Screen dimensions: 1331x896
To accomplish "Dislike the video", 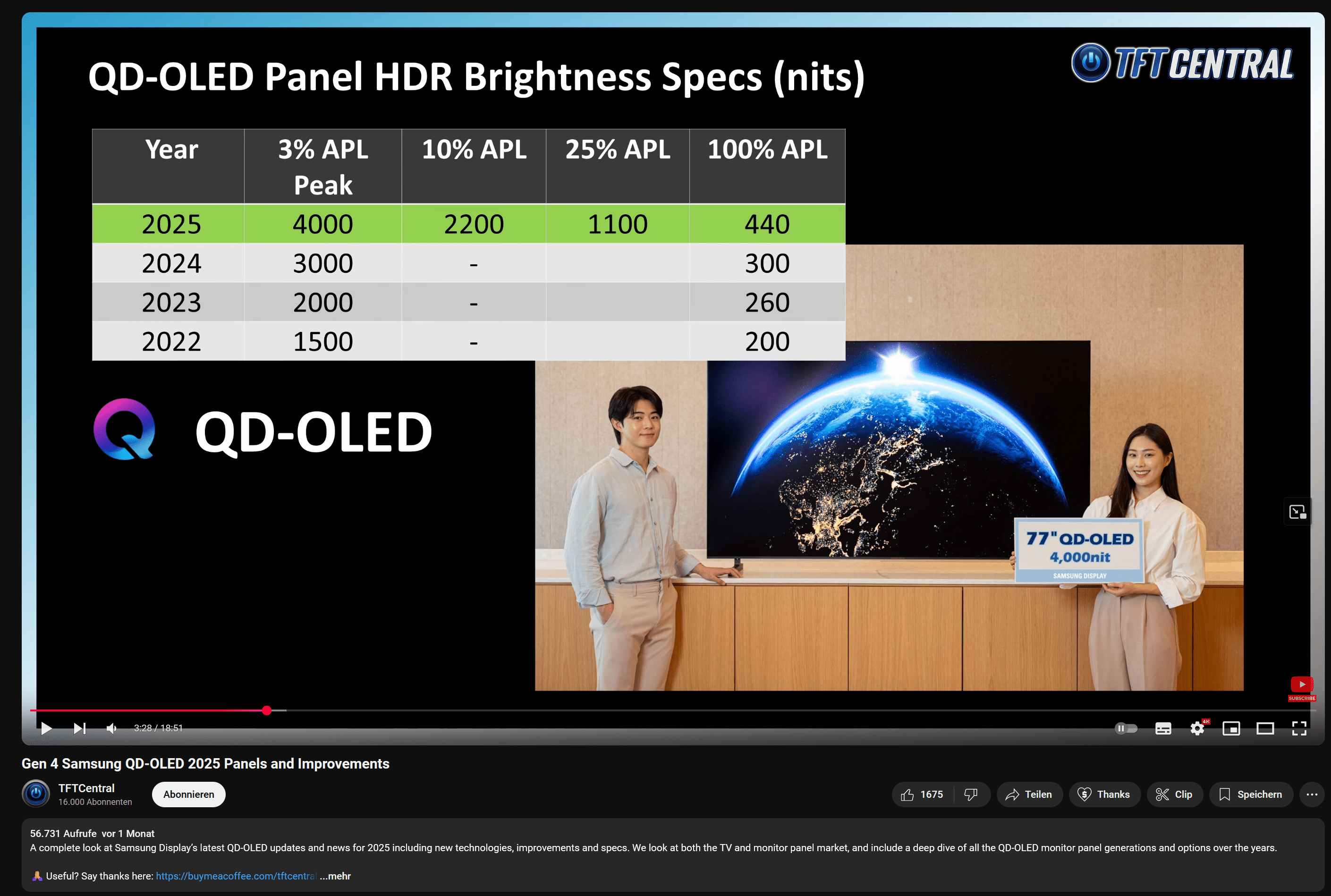I will click(971, 795).
